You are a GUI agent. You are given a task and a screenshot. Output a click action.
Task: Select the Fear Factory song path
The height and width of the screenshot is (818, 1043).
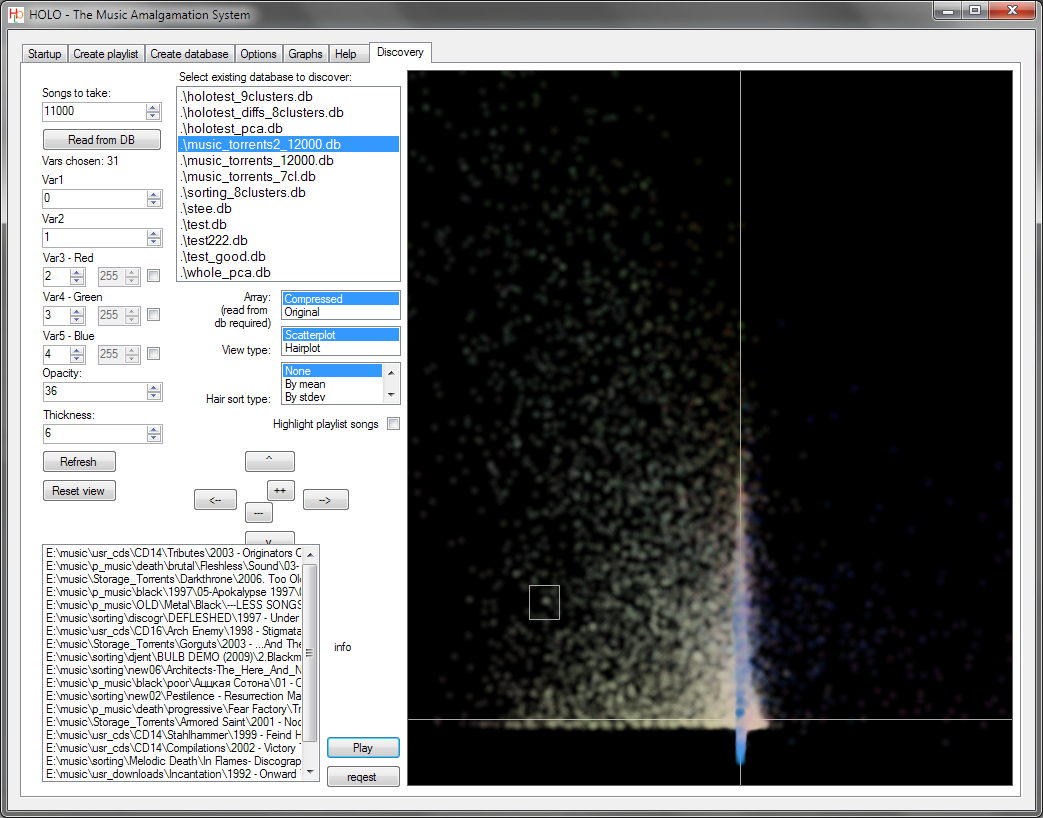[173, 709]
